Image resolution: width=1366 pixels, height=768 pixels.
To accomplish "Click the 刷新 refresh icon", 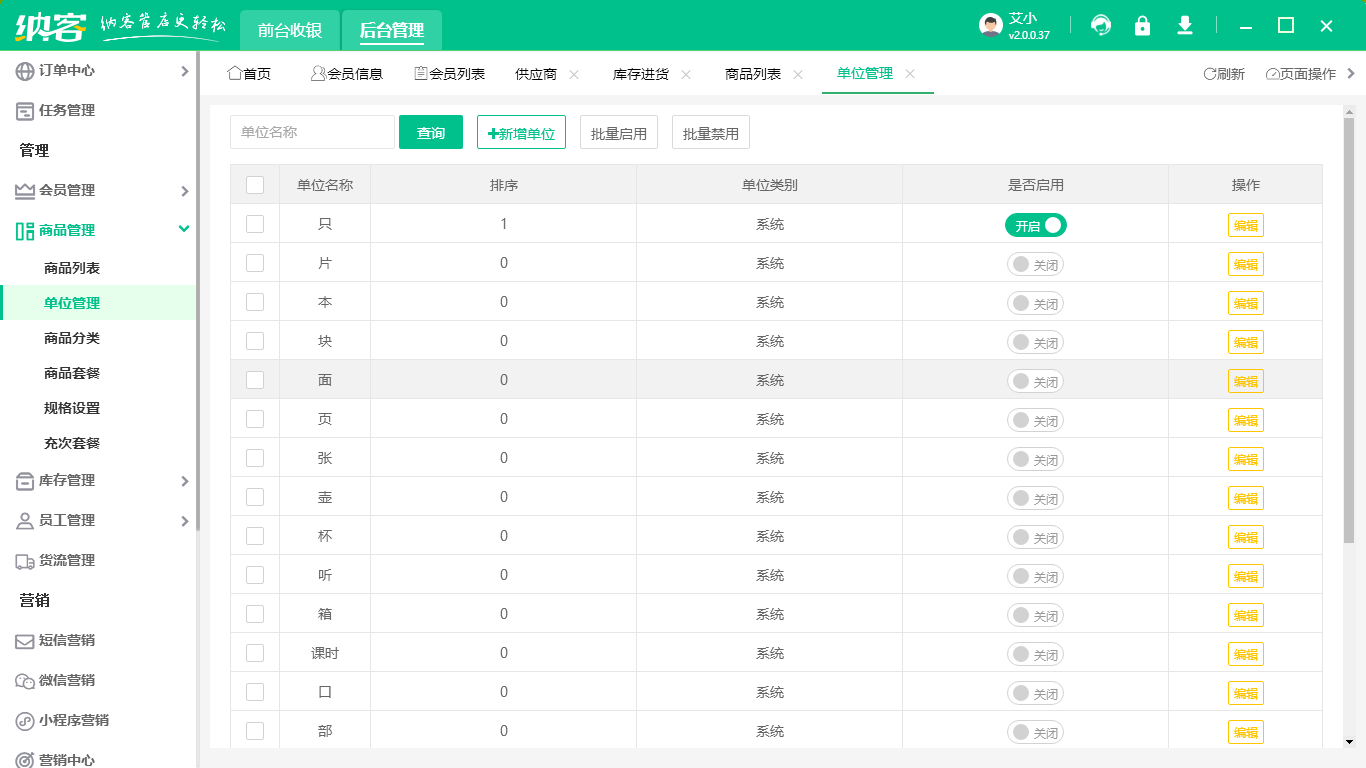I will click(1209, 74).
